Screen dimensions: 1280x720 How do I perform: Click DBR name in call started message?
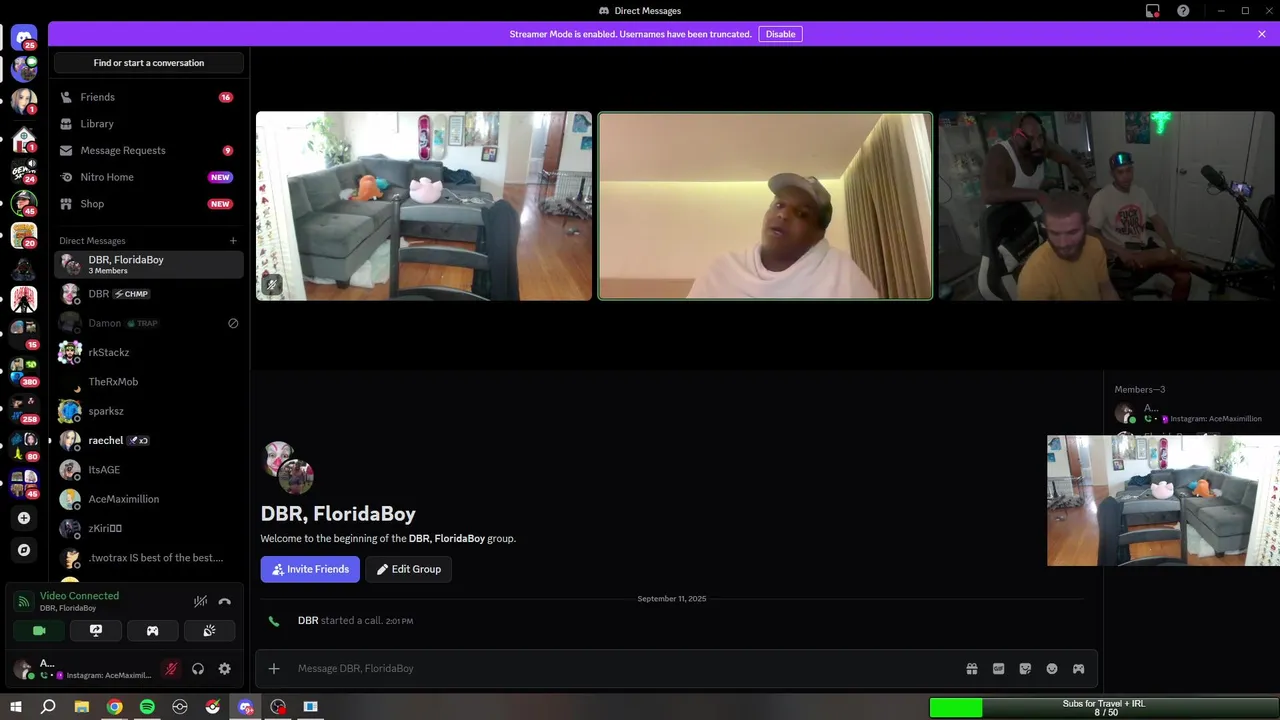(308, 621)
